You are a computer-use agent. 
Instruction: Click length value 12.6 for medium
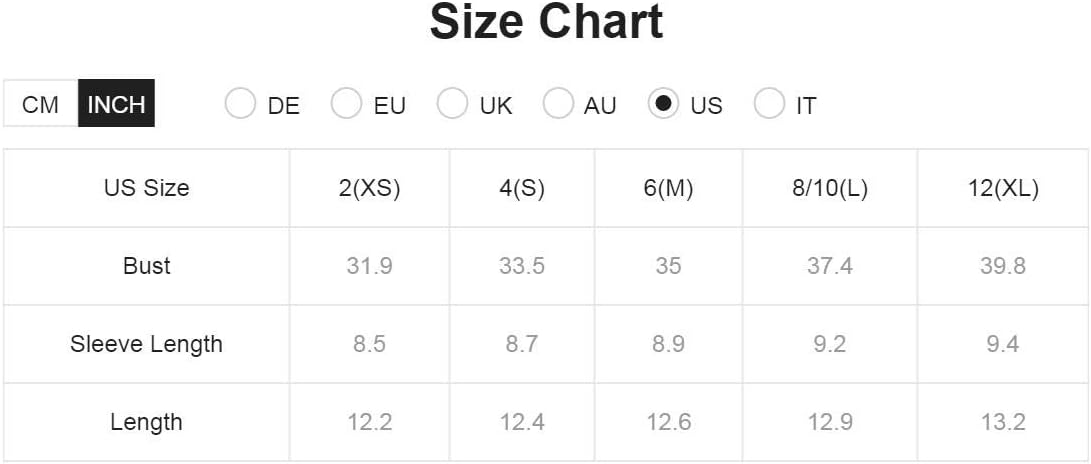pos(668,422)
